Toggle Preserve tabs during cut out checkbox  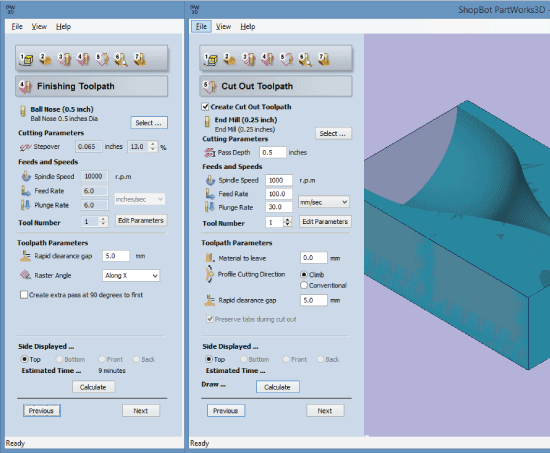210,319
